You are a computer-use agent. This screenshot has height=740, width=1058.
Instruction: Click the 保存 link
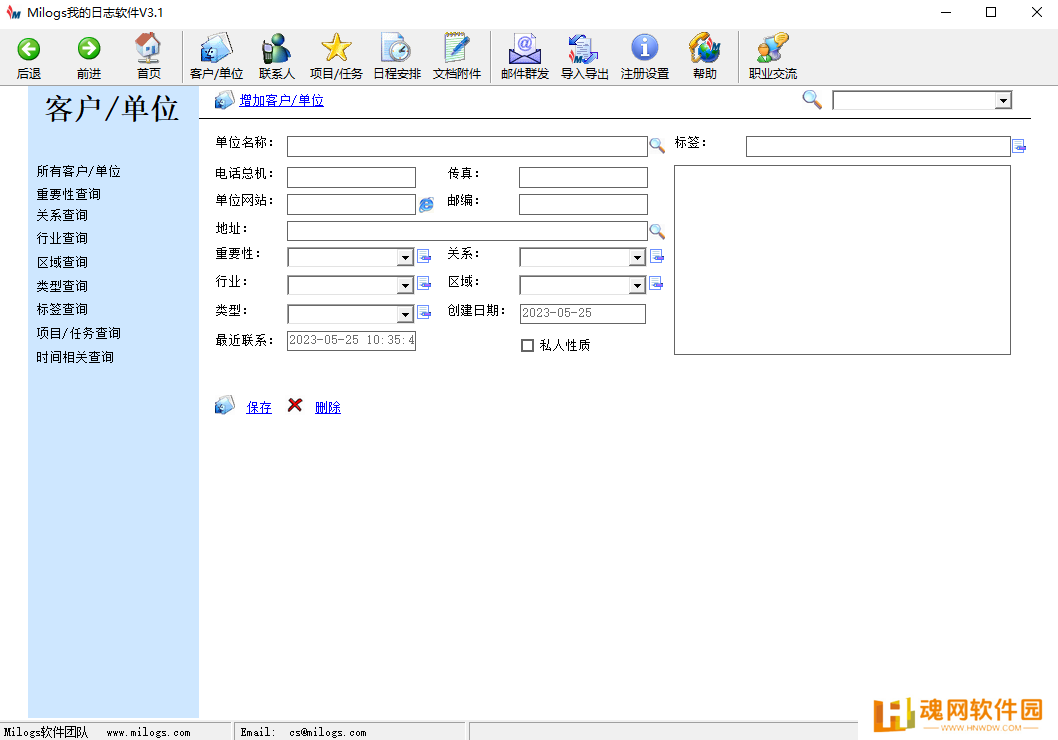(x=259, y=407)
